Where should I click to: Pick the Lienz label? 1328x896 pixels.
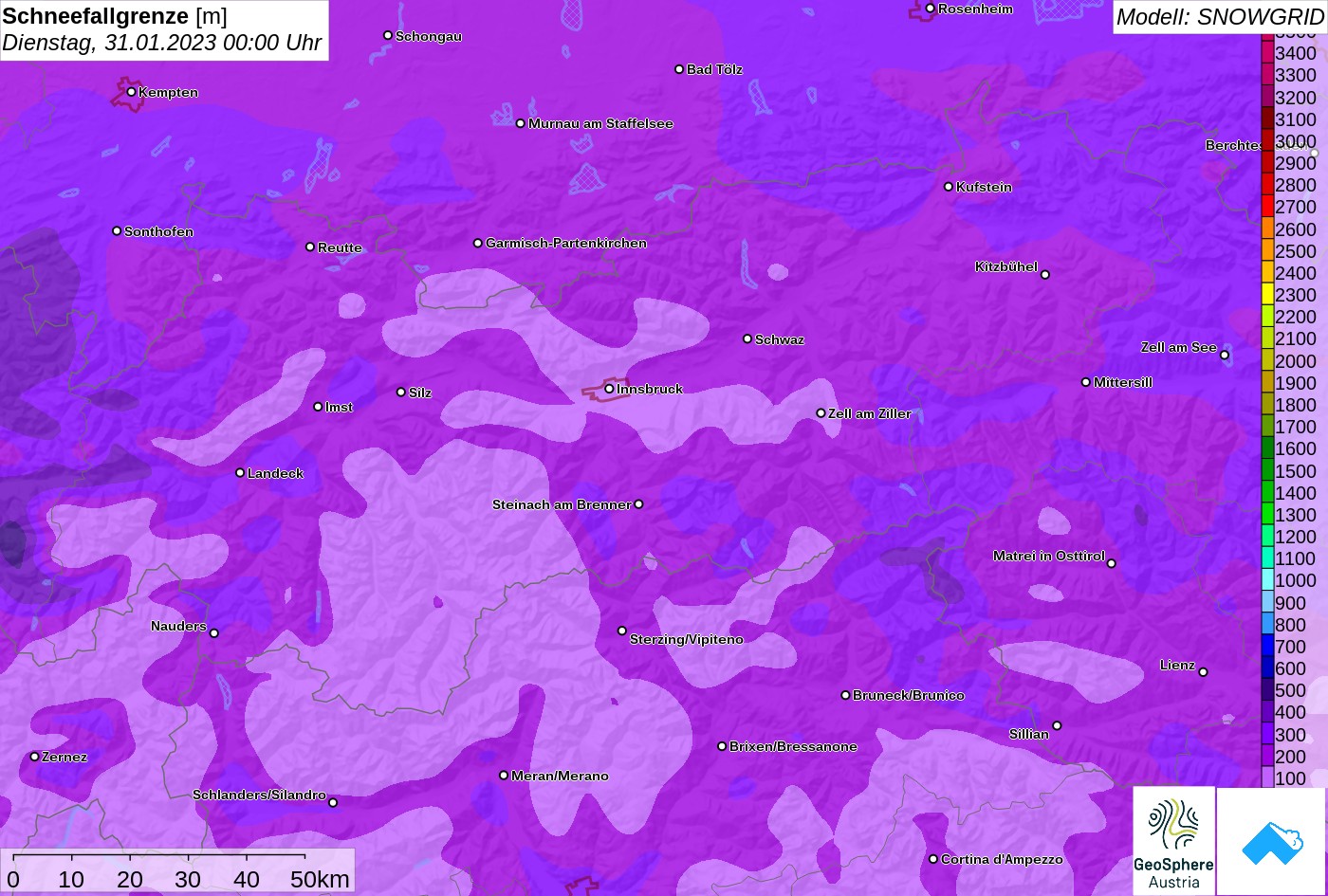(x=1177, y=665)
